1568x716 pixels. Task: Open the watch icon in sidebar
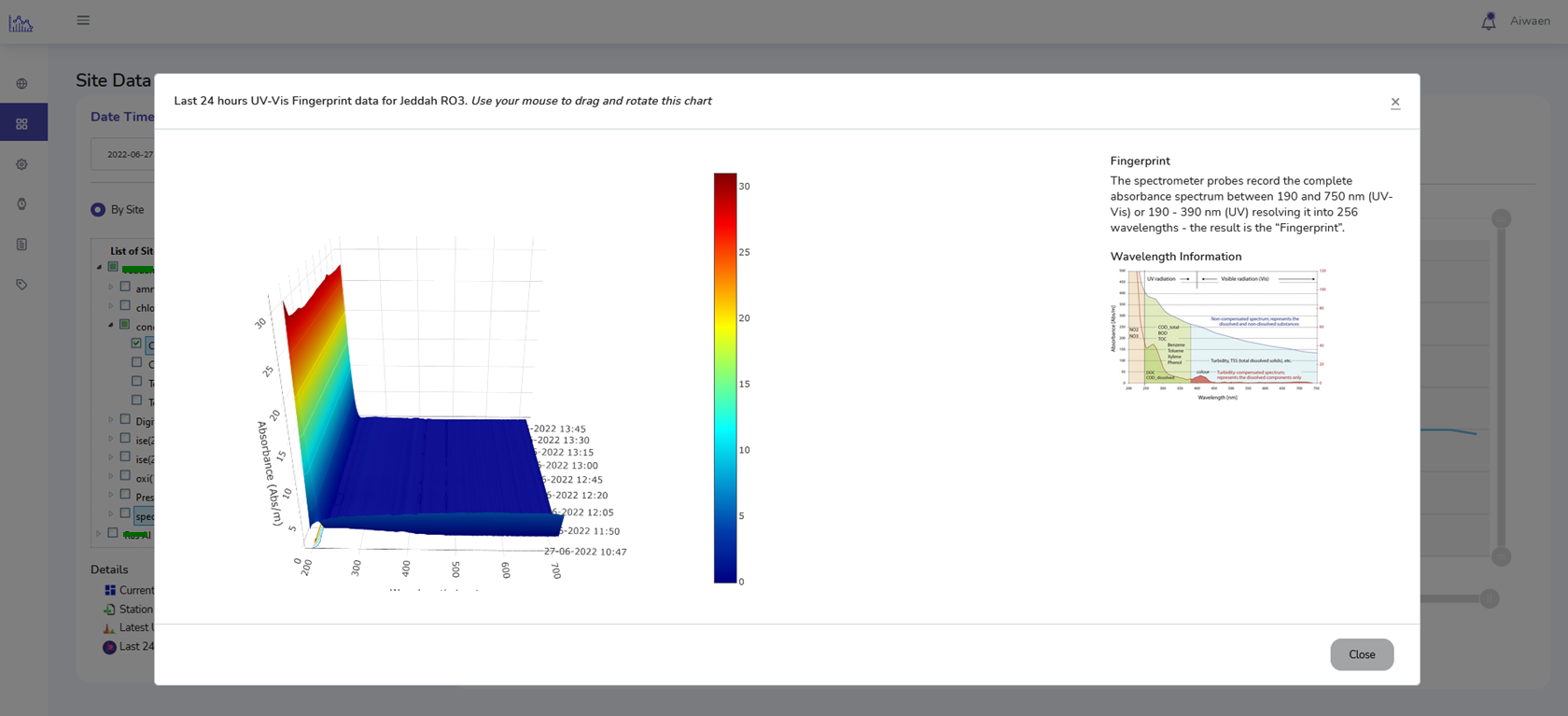pyautogui.click(x=21, y=204)
